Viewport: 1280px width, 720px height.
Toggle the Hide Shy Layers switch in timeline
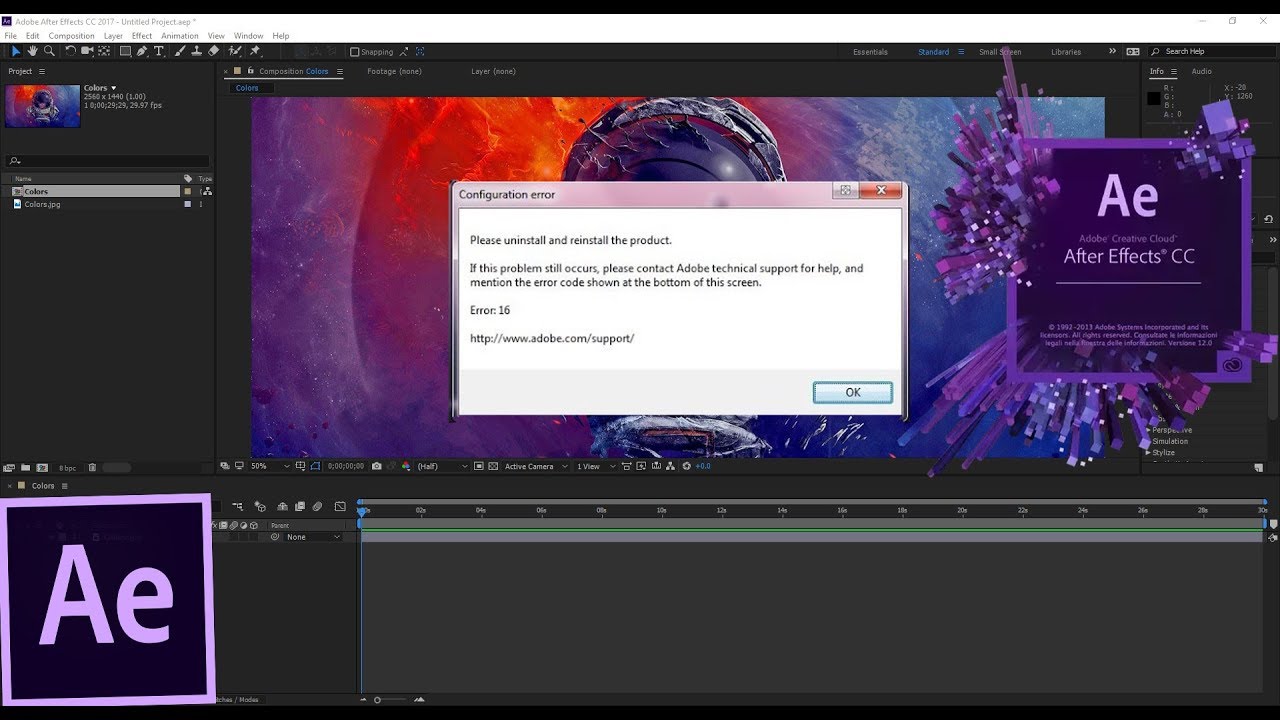coord(283,507)
